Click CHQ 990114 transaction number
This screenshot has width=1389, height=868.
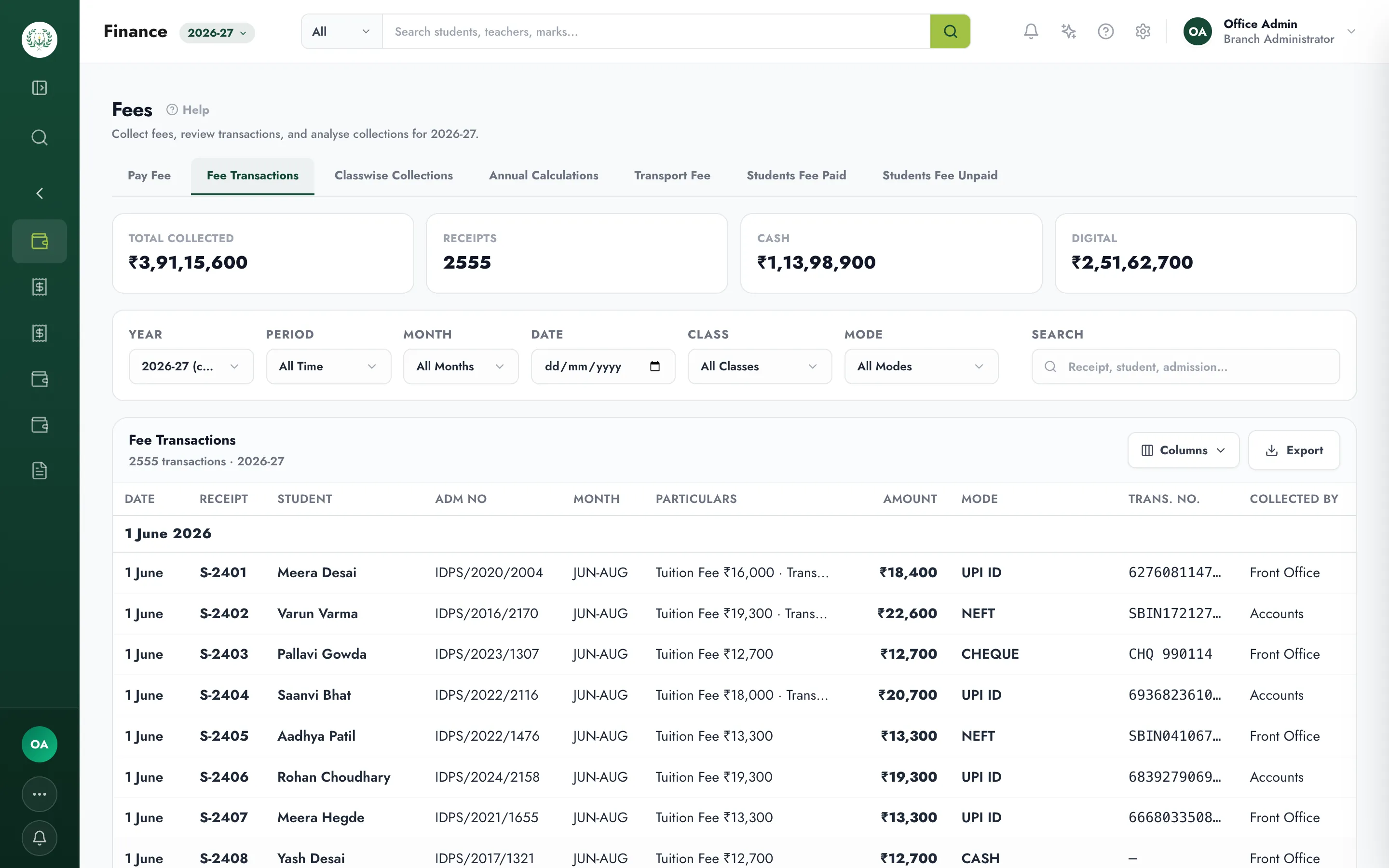(1171, 654)
